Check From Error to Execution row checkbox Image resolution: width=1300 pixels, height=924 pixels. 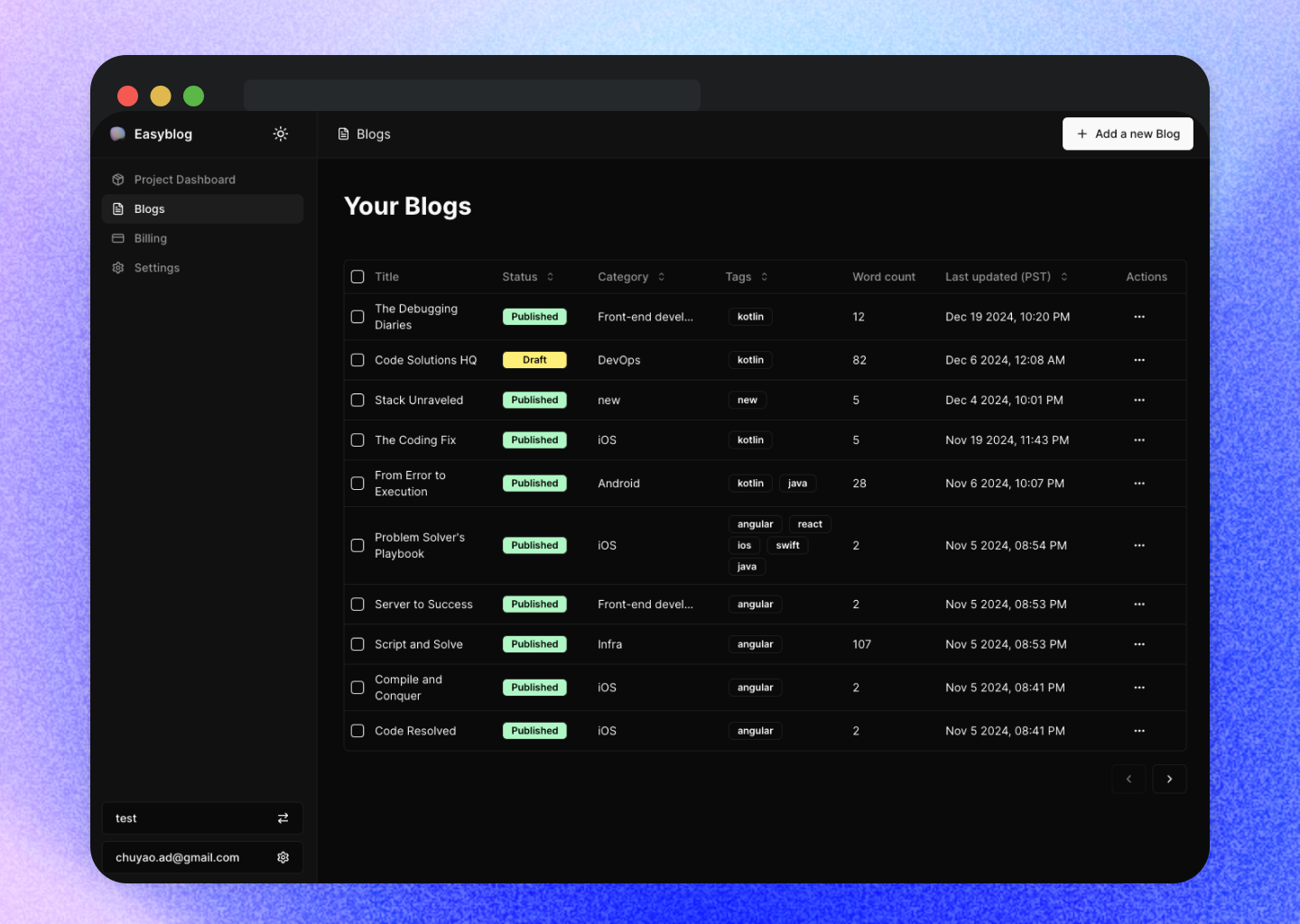click(357, 484)
